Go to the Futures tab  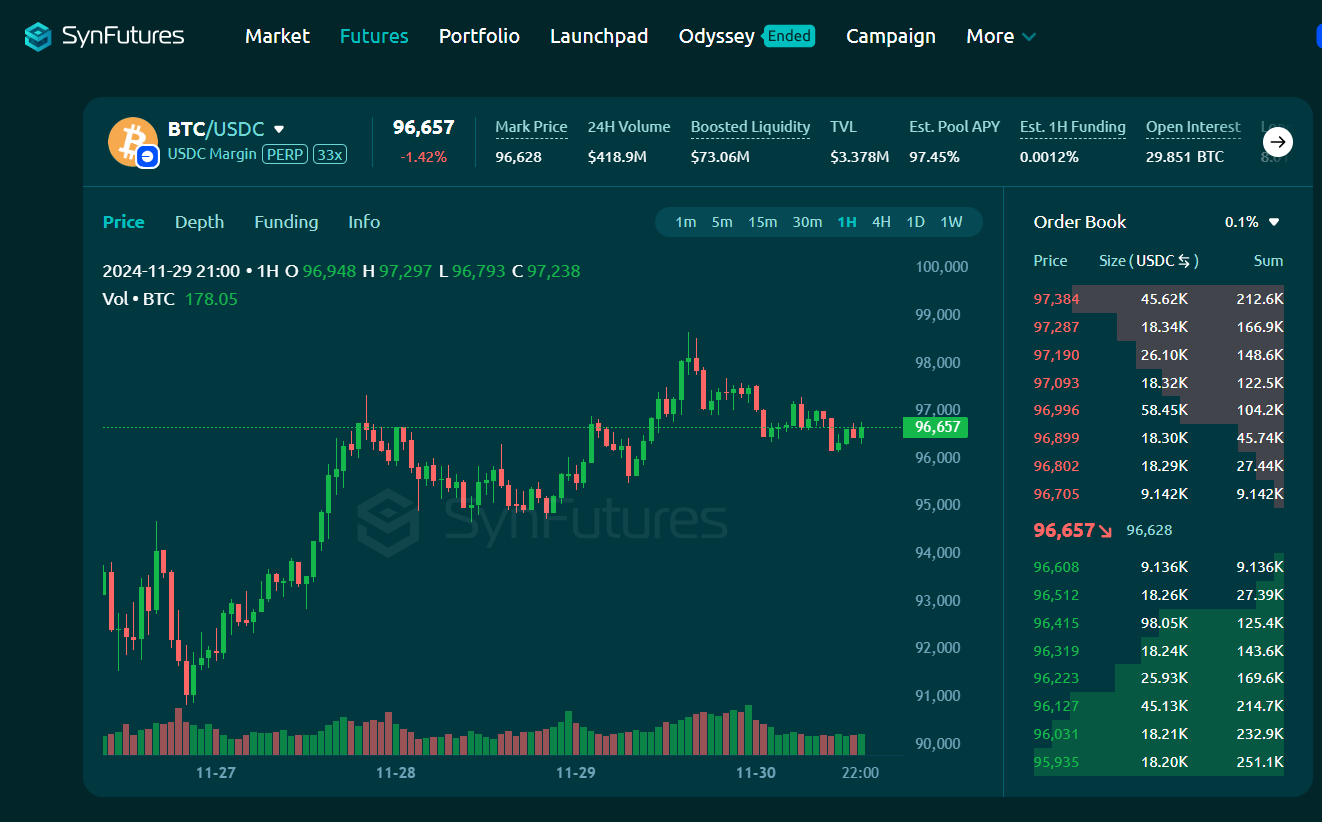[x=374, y=36]
